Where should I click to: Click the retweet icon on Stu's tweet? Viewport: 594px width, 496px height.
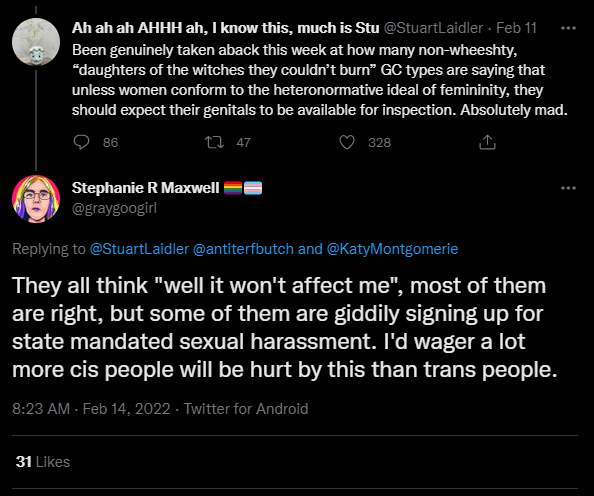(x=214, y=142)
